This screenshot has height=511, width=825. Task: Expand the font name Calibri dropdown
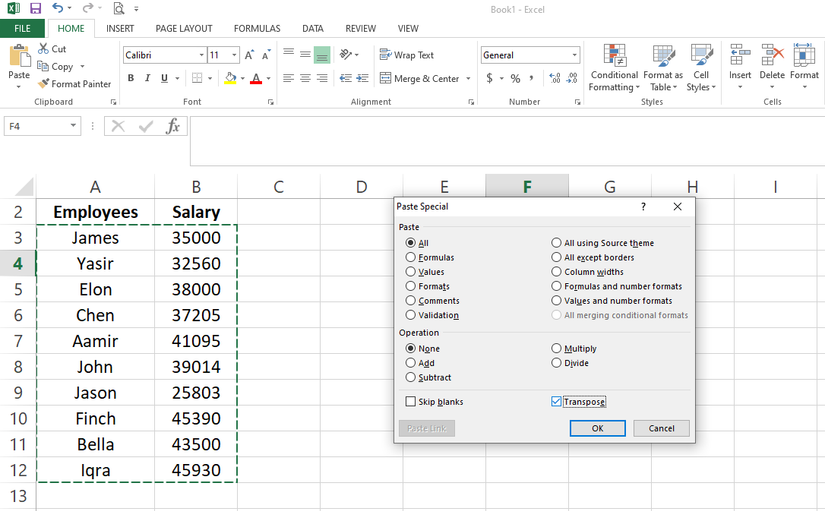point(201,56)
